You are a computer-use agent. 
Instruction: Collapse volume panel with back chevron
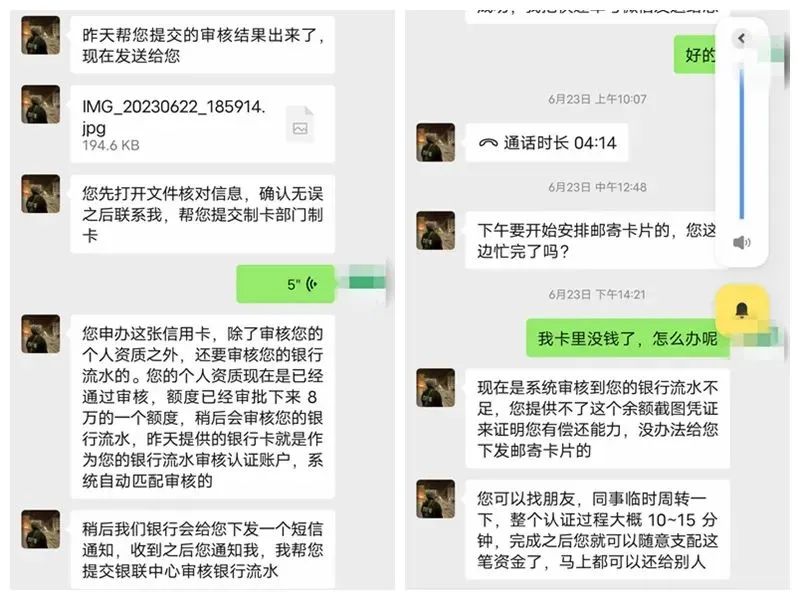741,38
